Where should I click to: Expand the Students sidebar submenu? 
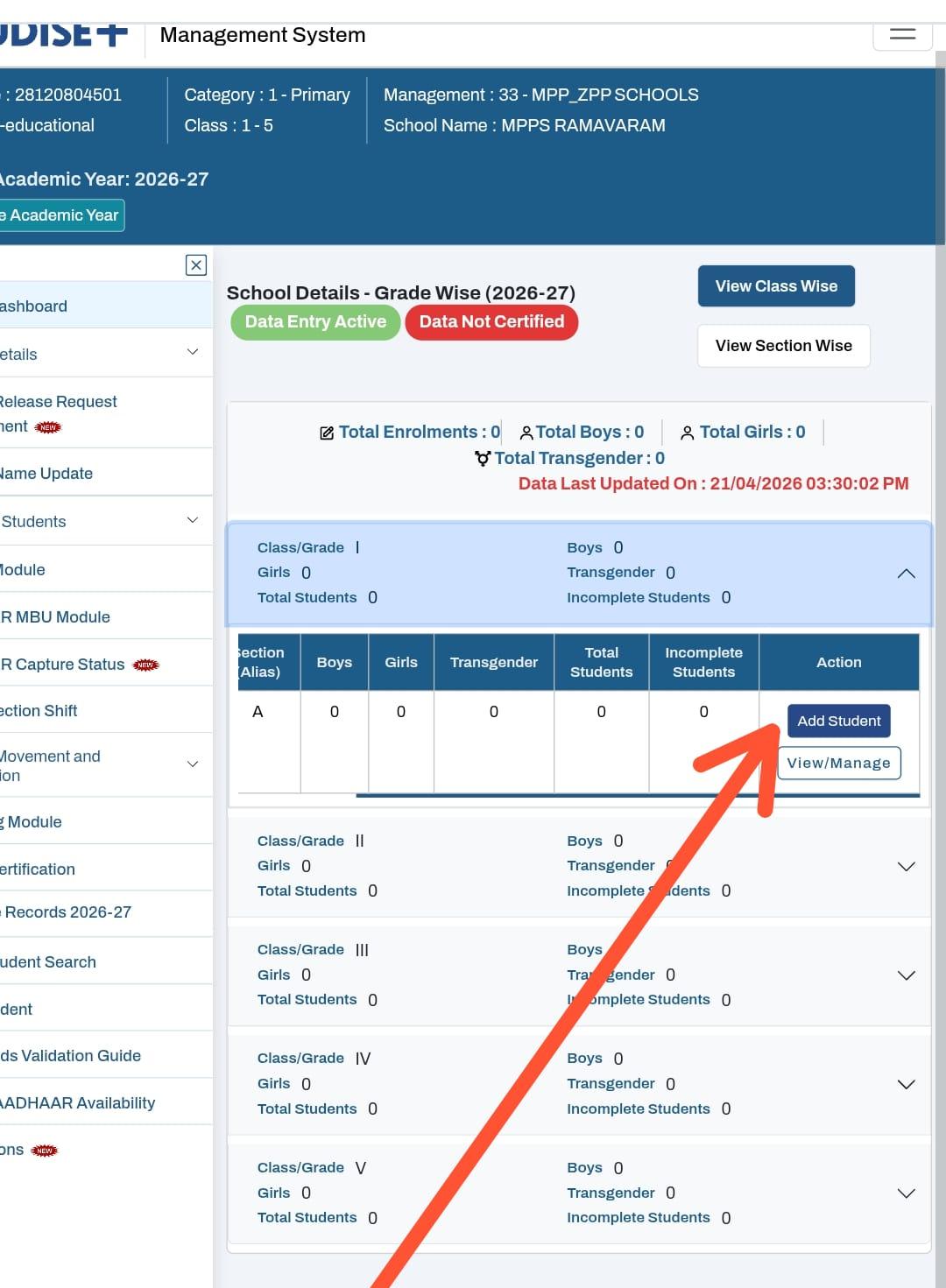tap(192, 521)
